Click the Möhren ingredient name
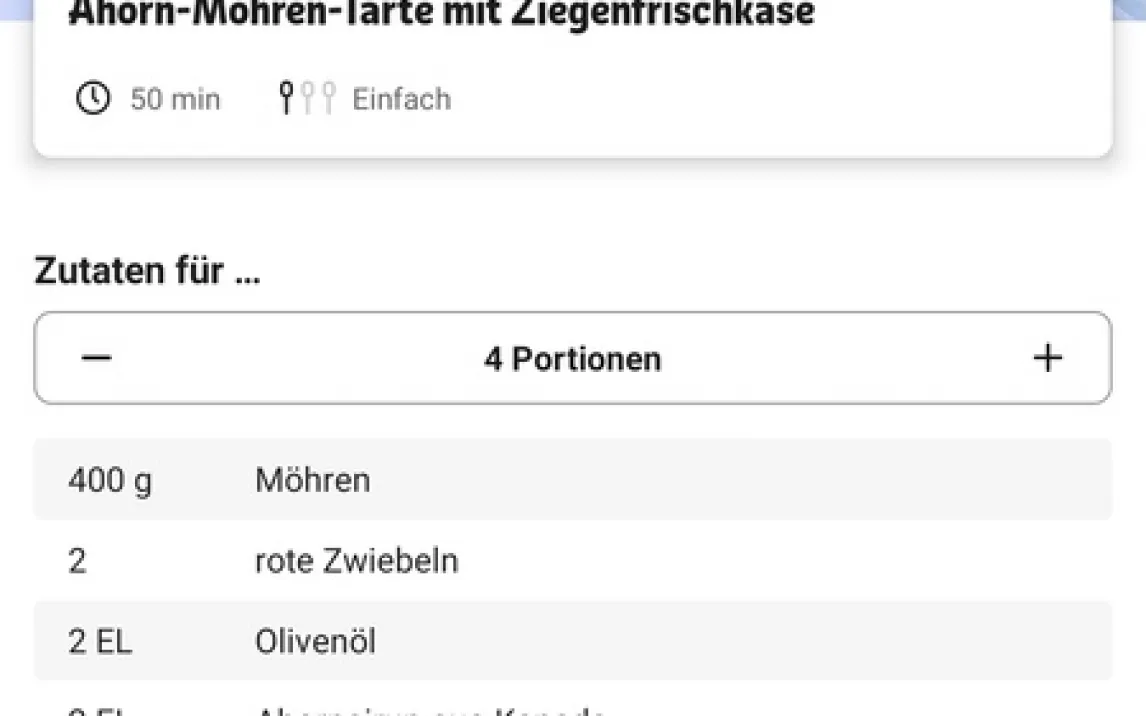 tap(312, 480)
